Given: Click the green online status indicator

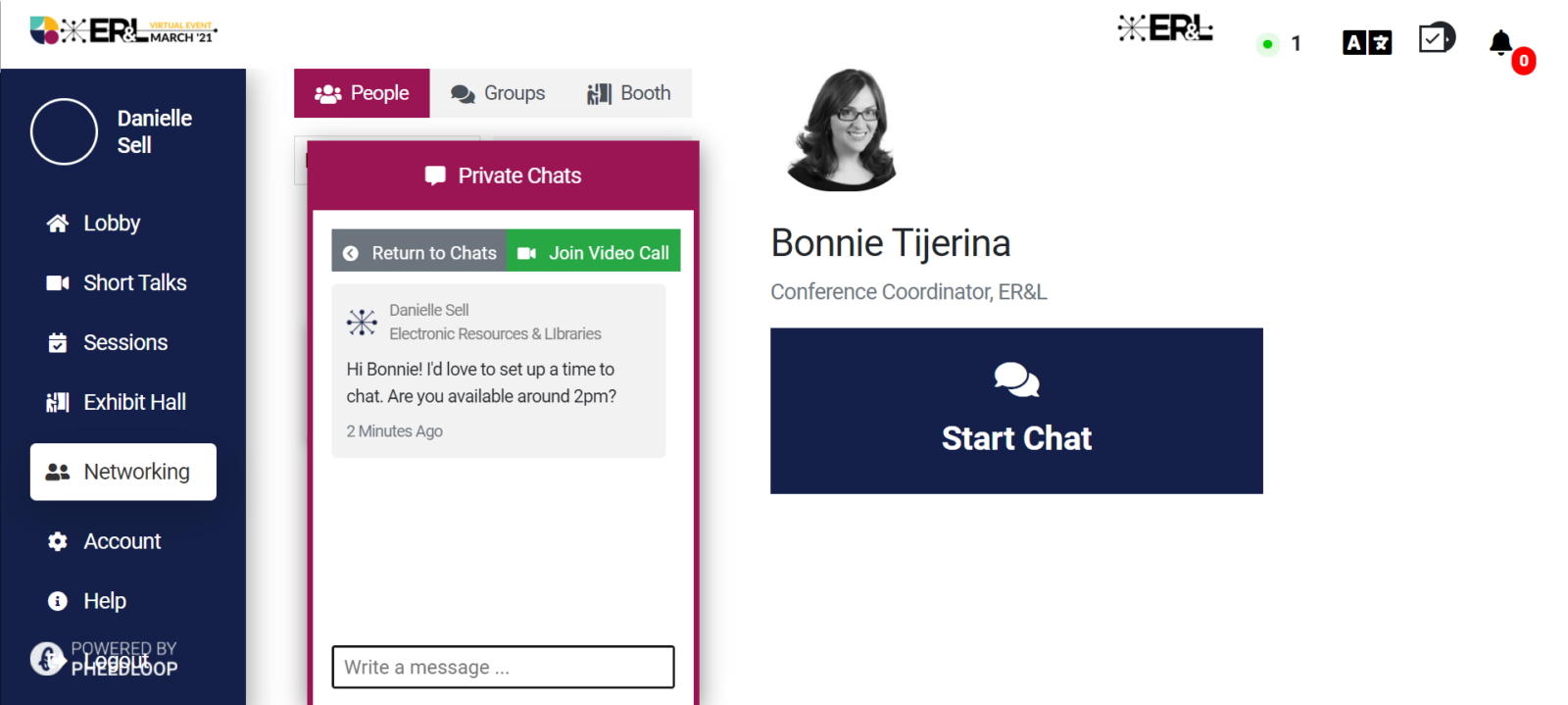Looking at the screenshot, I should (x=1267, y=44).
